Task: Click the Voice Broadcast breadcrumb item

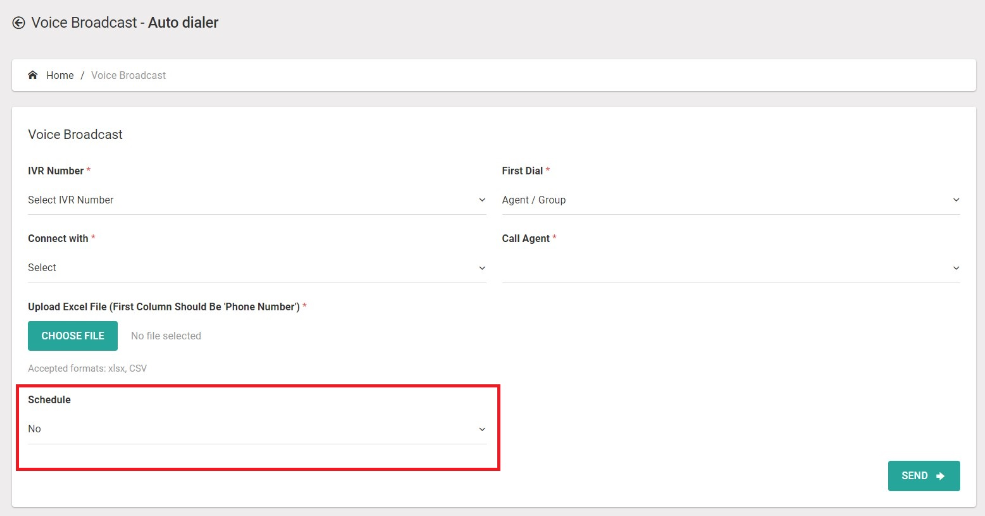Action: [128, 75]
